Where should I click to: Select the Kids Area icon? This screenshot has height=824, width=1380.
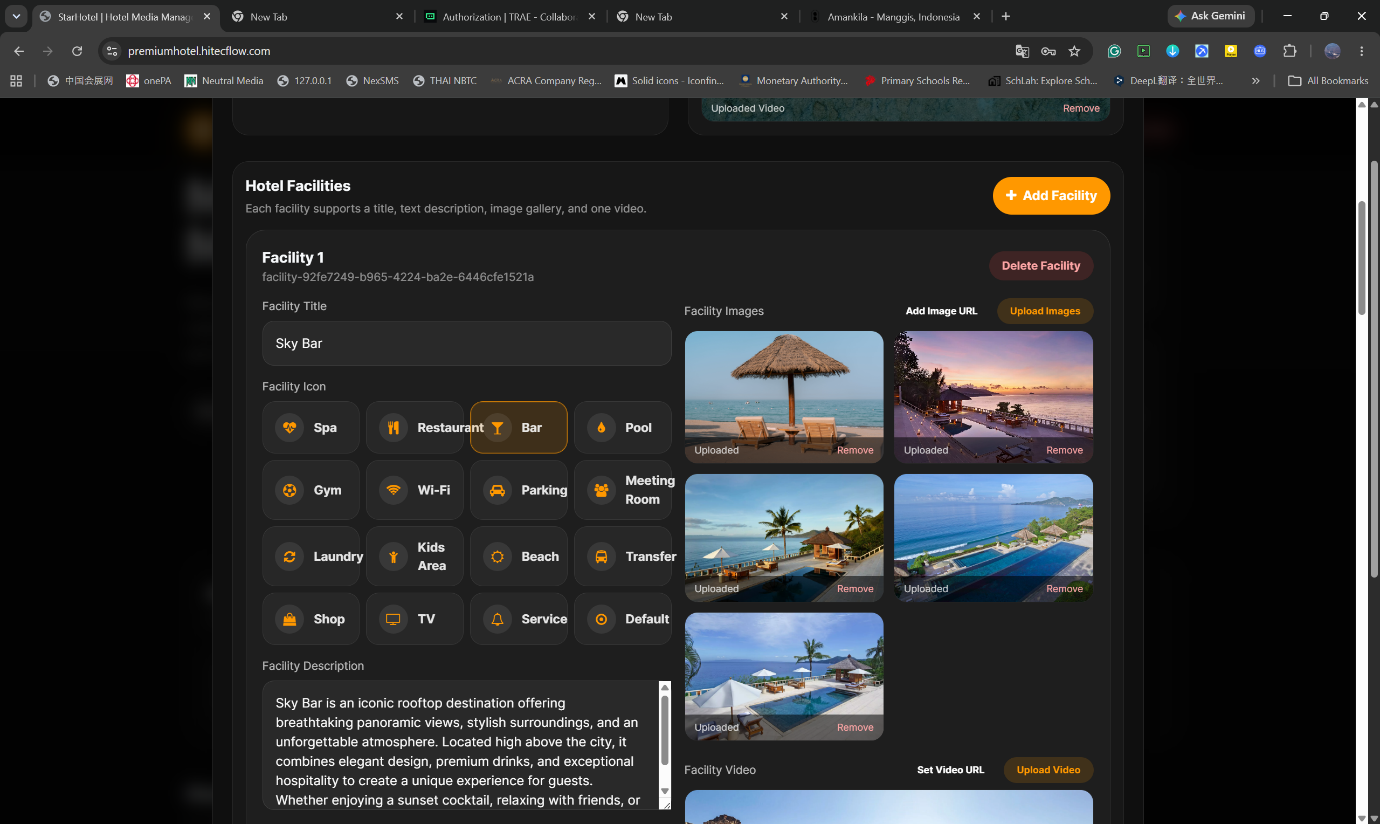tap(414, 556)
